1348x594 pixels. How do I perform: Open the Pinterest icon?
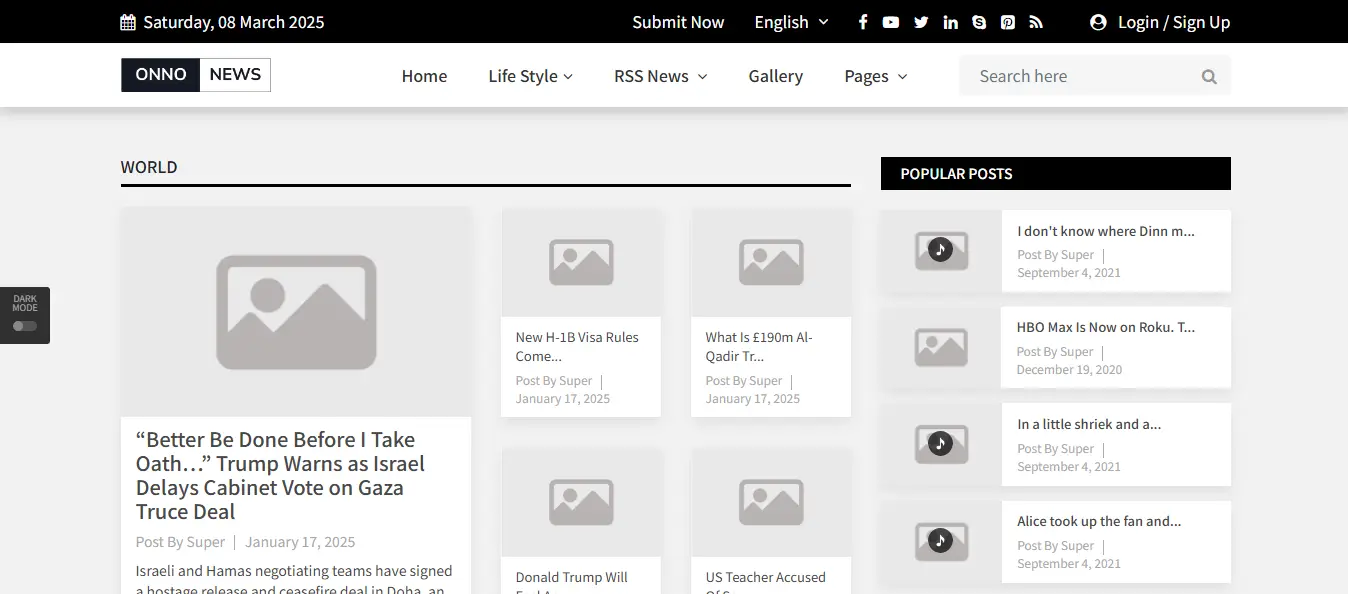[1008, 22]
